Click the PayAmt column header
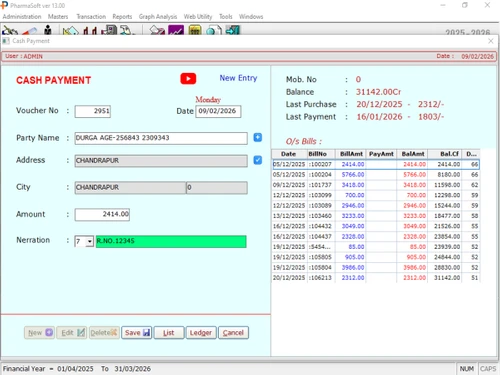The width and height of the screenshot is (500, 375). pos(381,154)
